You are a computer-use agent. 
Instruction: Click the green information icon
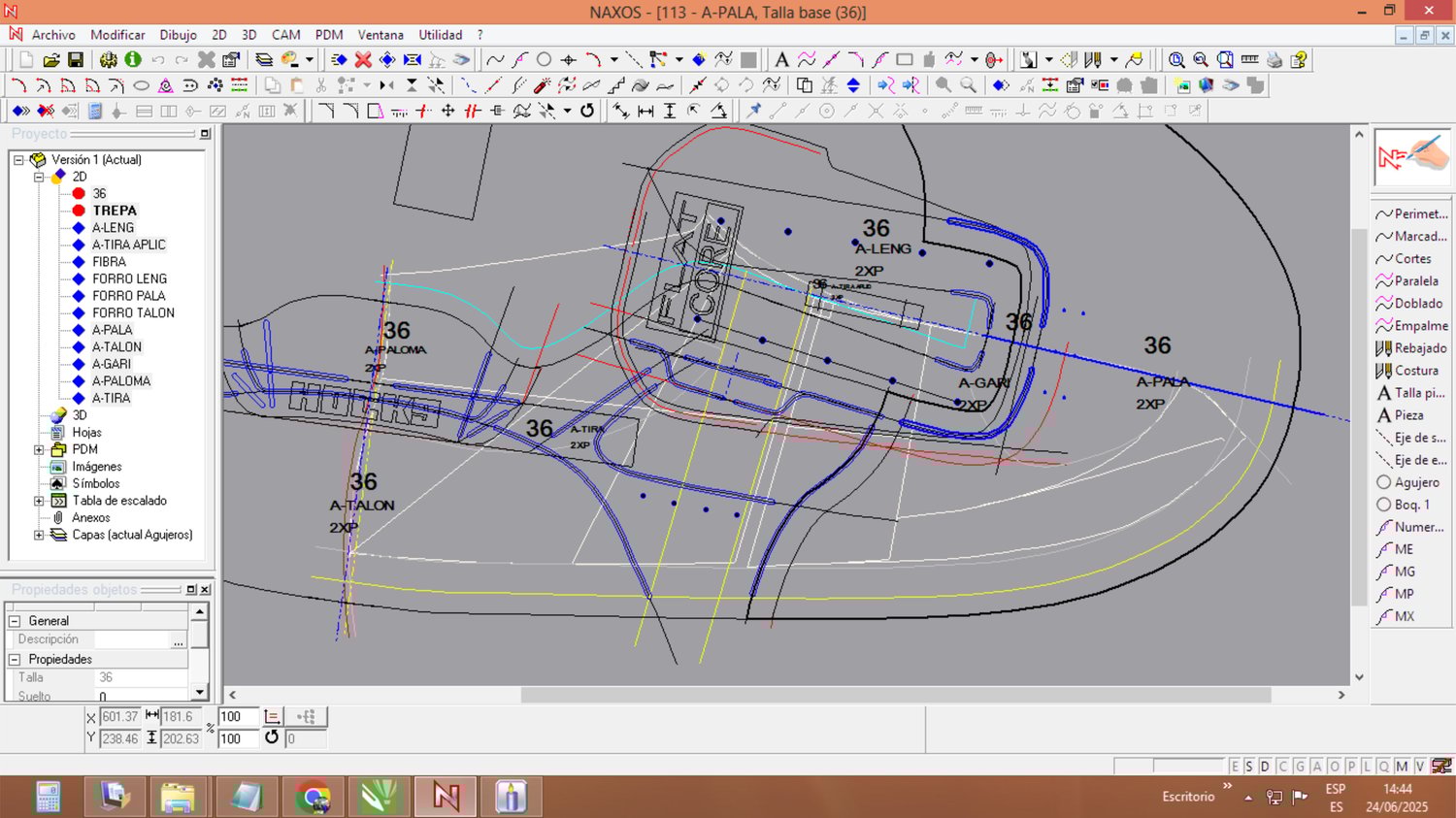point(133,60)
